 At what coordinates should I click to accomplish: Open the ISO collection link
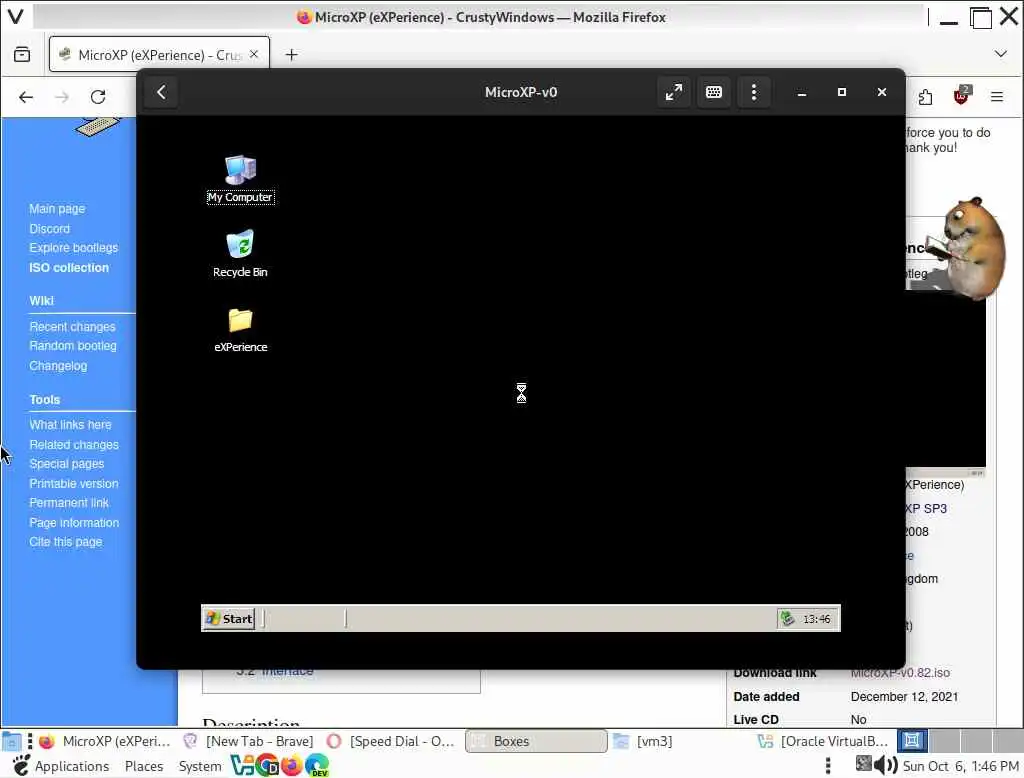click(x=69, y=267)
